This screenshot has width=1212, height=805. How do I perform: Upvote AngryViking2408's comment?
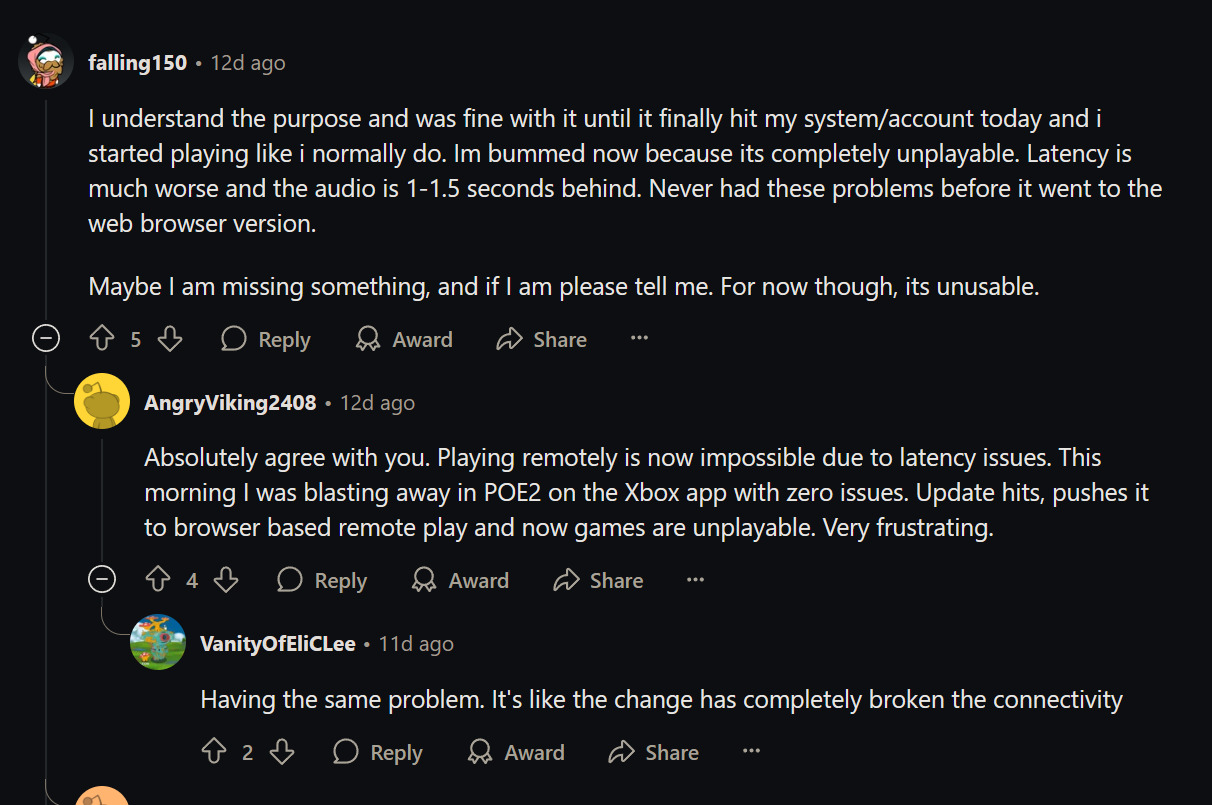click(x=158, y=580)
